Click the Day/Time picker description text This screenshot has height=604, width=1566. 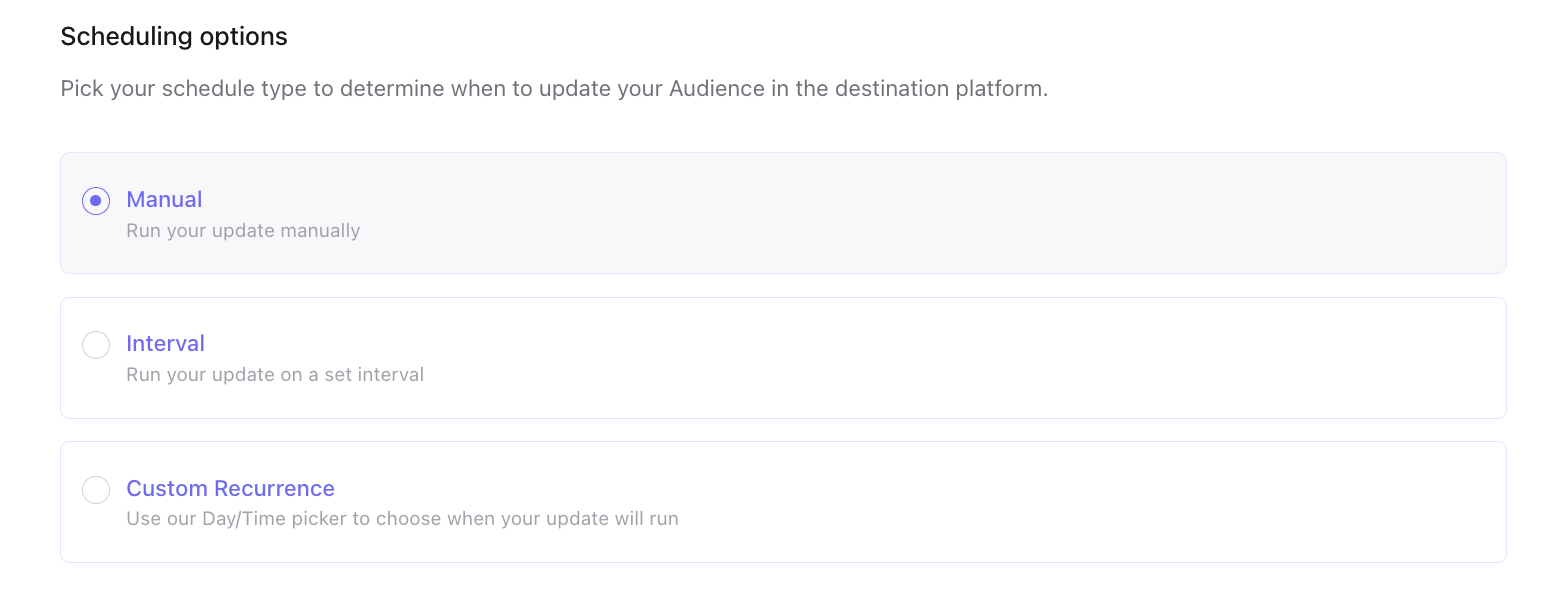click(x=402, y=520)
